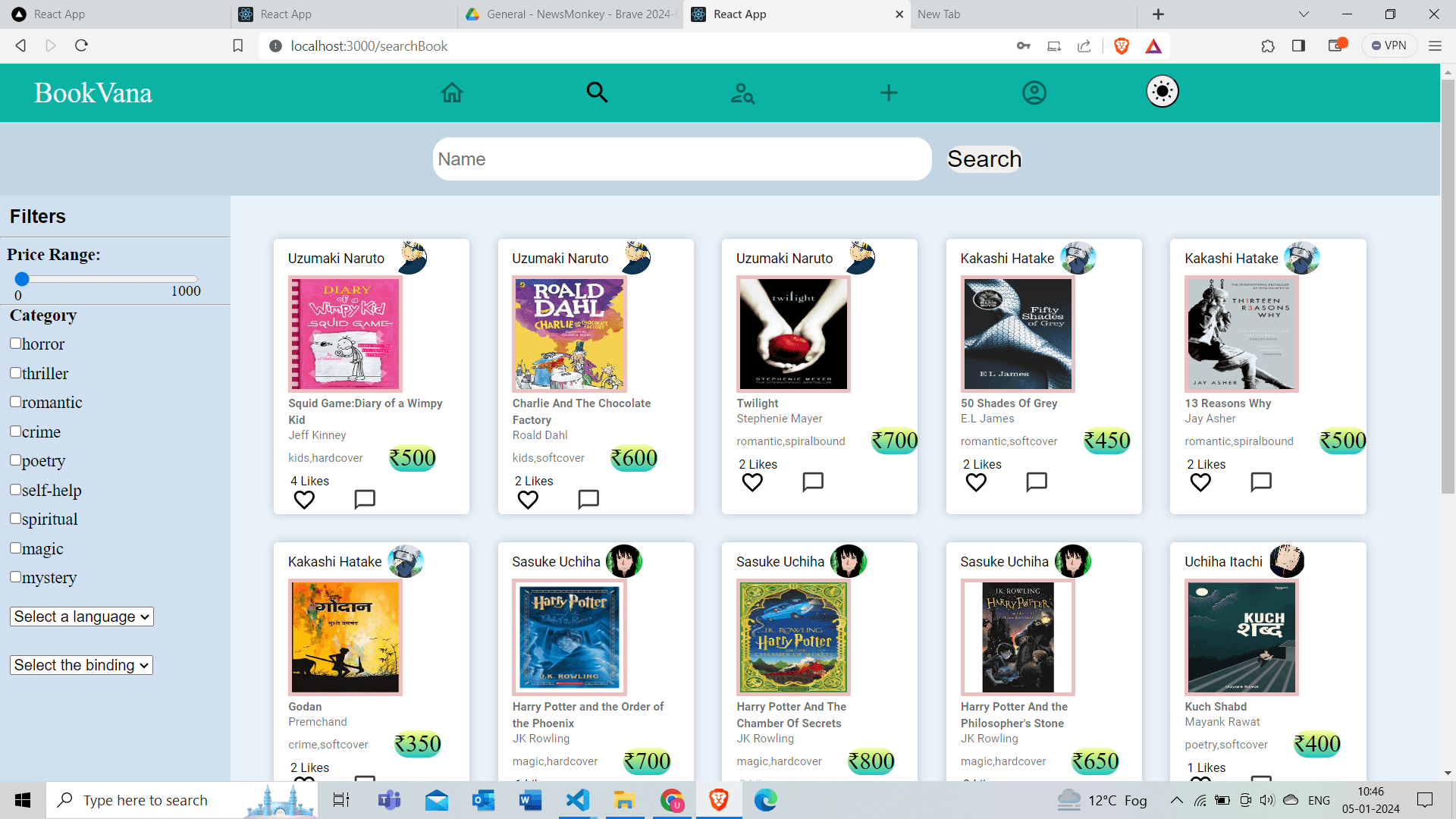This screenshot has height=819, width=1456.
Task: Open comments for 50 Shades Of Grey
Action: (1037, 482)
